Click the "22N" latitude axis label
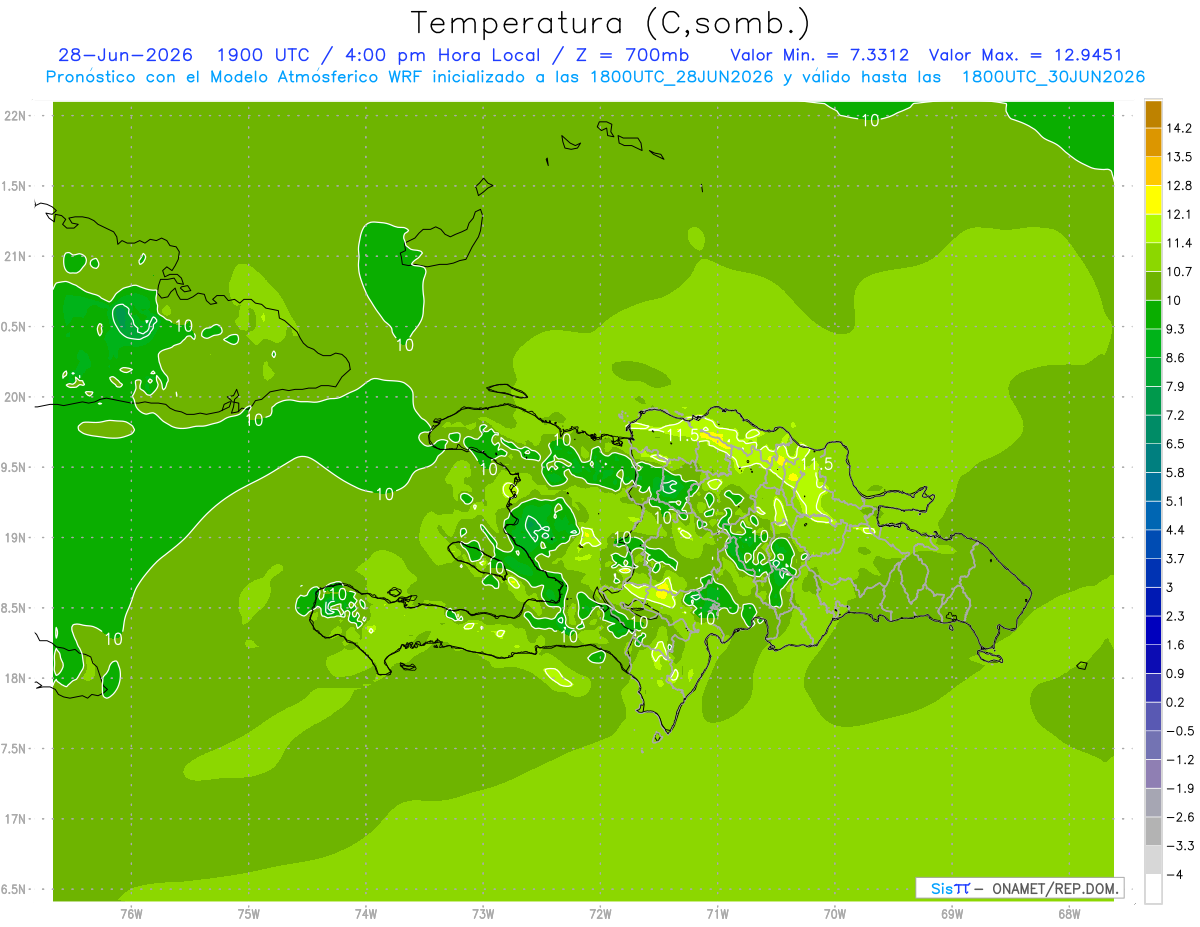The image size is (1200, 927). point(17,116)
